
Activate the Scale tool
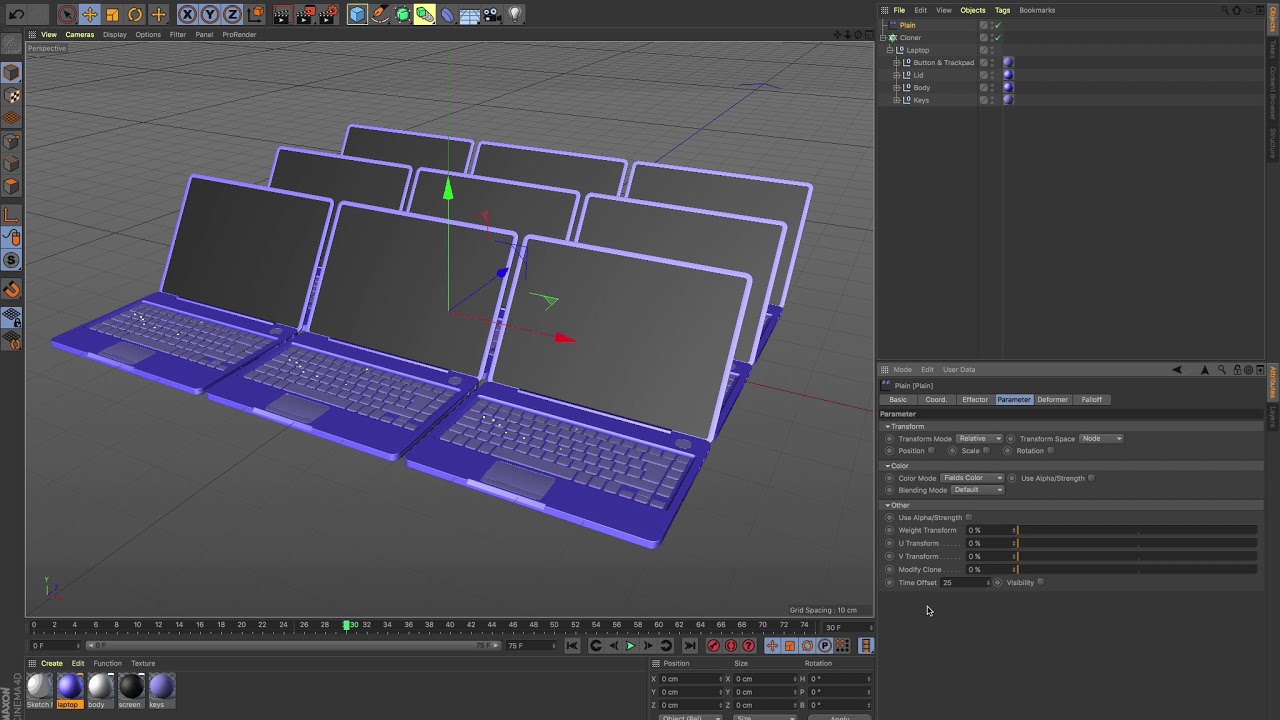coord(112,14)
